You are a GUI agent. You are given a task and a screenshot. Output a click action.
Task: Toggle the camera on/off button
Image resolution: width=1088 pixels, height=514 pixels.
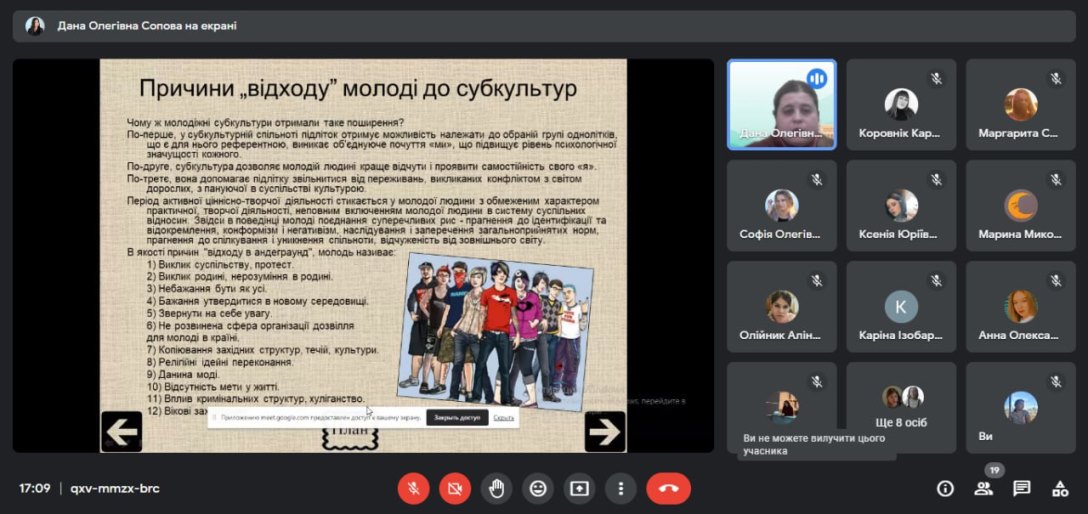tap(454, 488)
